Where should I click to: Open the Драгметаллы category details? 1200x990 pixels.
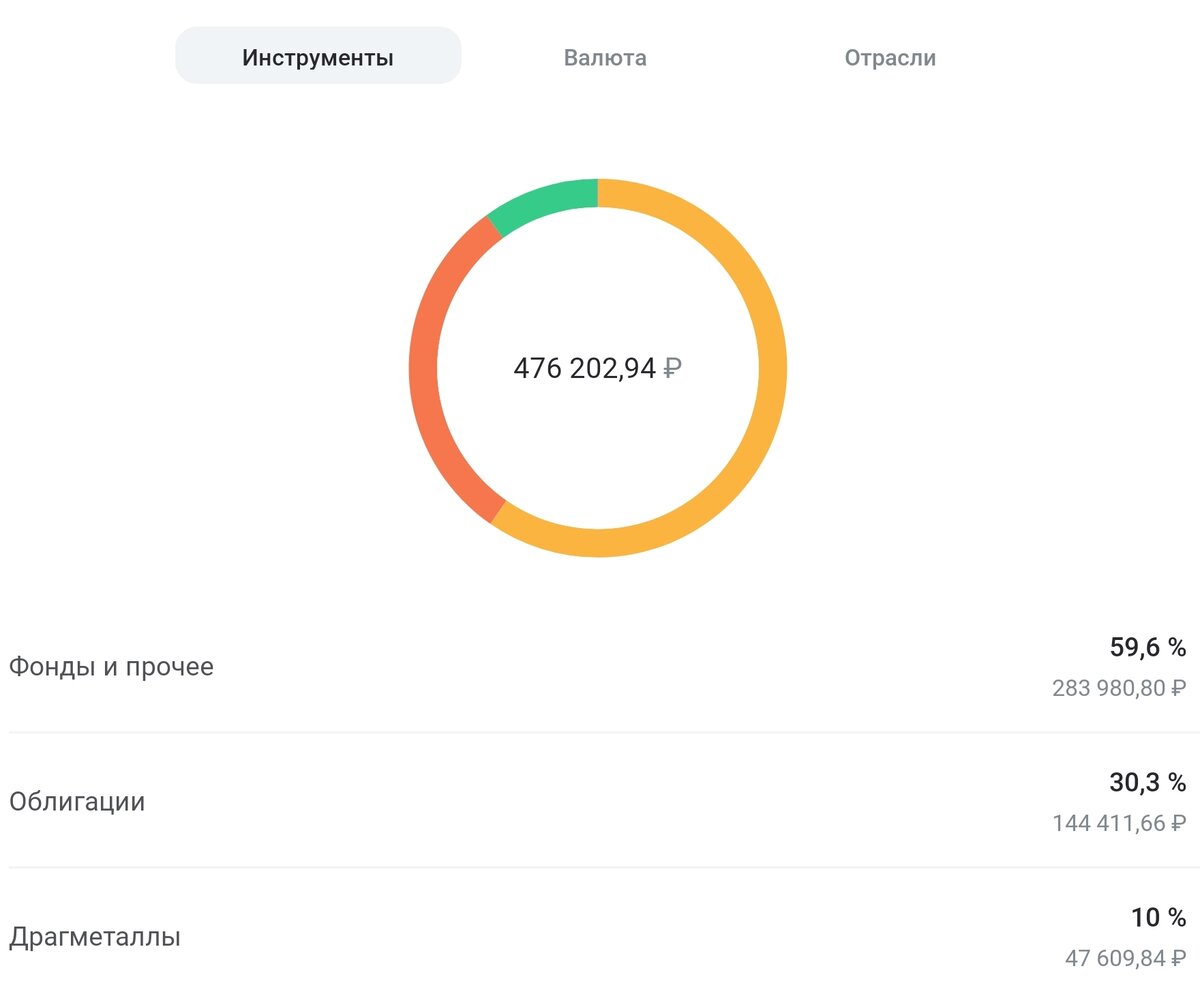(94, 937)
